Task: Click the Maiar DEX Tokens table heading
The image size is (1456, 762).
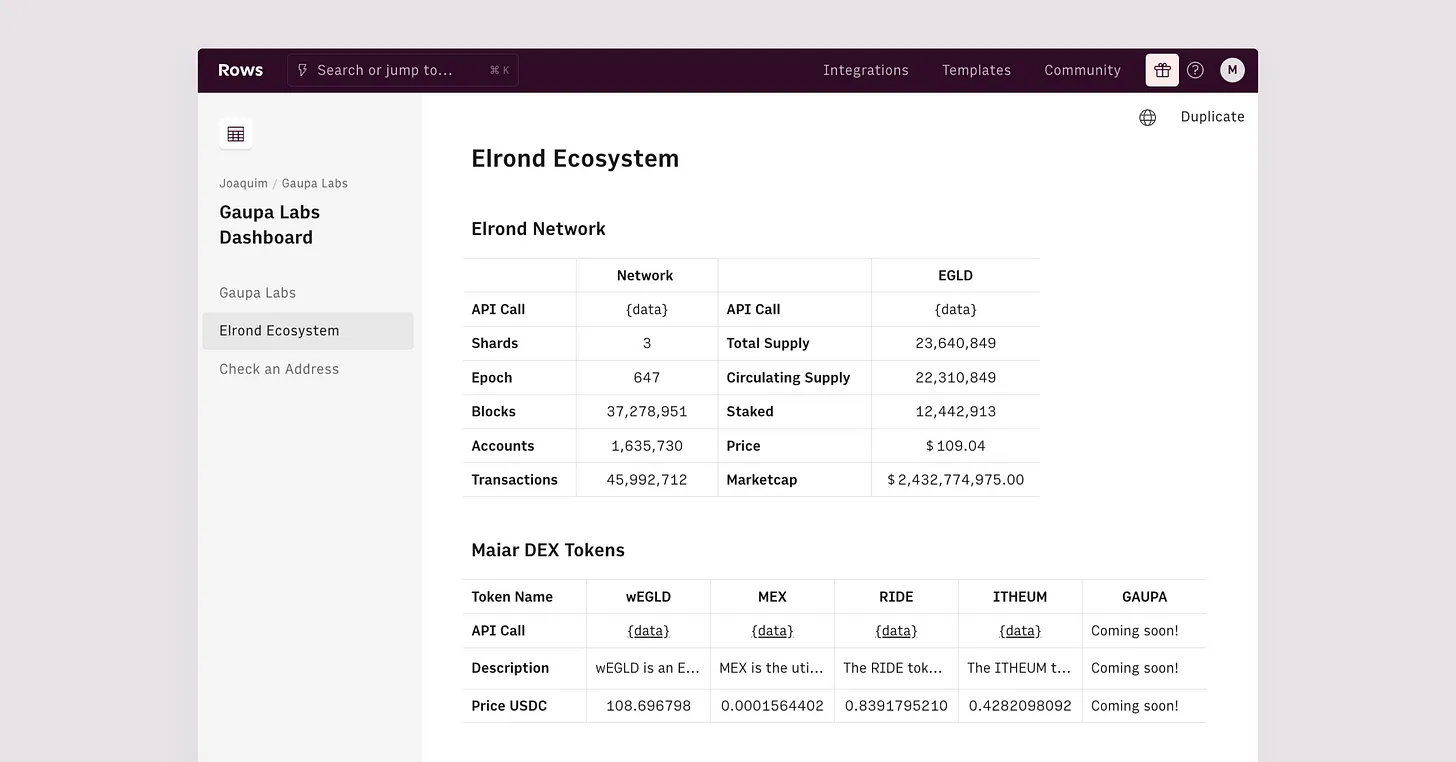Action: click(x=548, y=550)
